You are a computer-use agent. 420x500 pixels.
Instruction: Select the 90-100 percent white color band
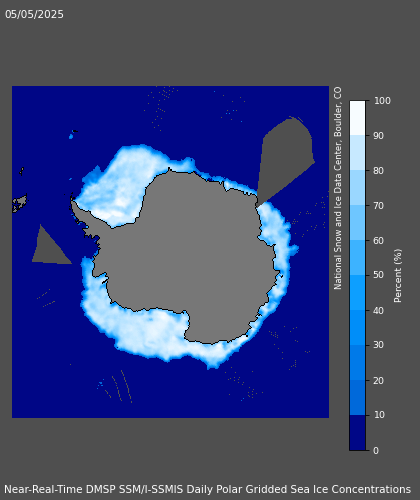(x=357, y=118)
